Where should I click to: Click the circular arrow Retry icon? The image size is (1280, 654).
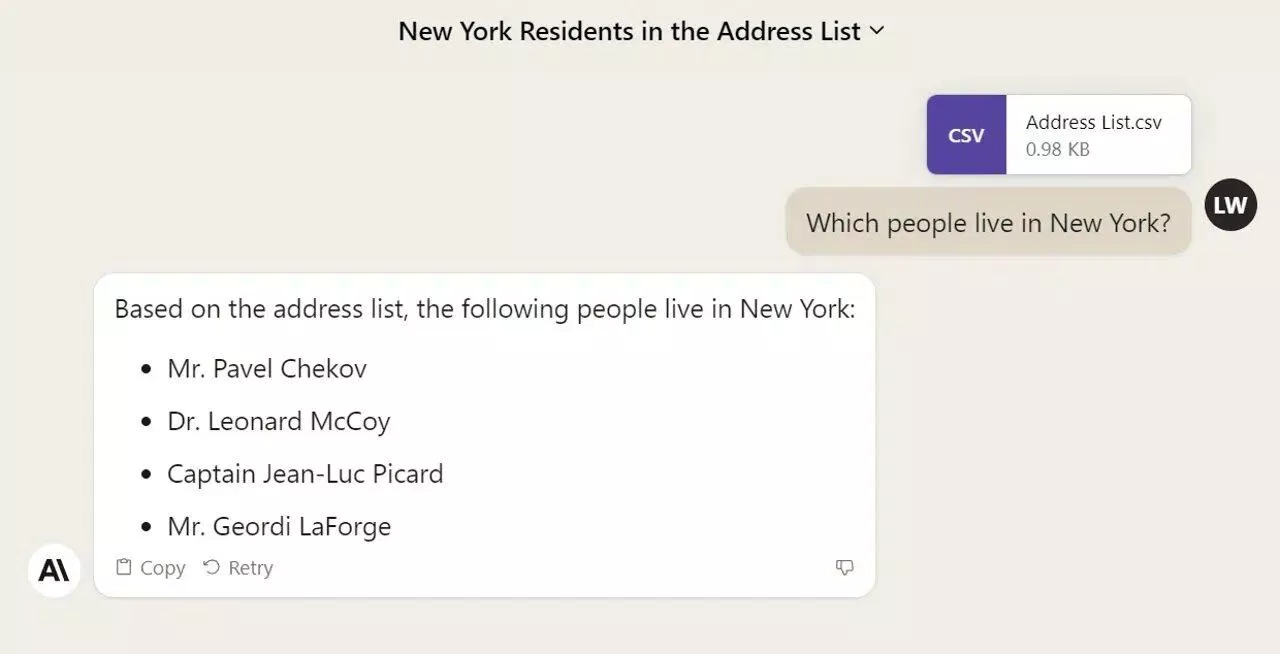click(211, 568)
